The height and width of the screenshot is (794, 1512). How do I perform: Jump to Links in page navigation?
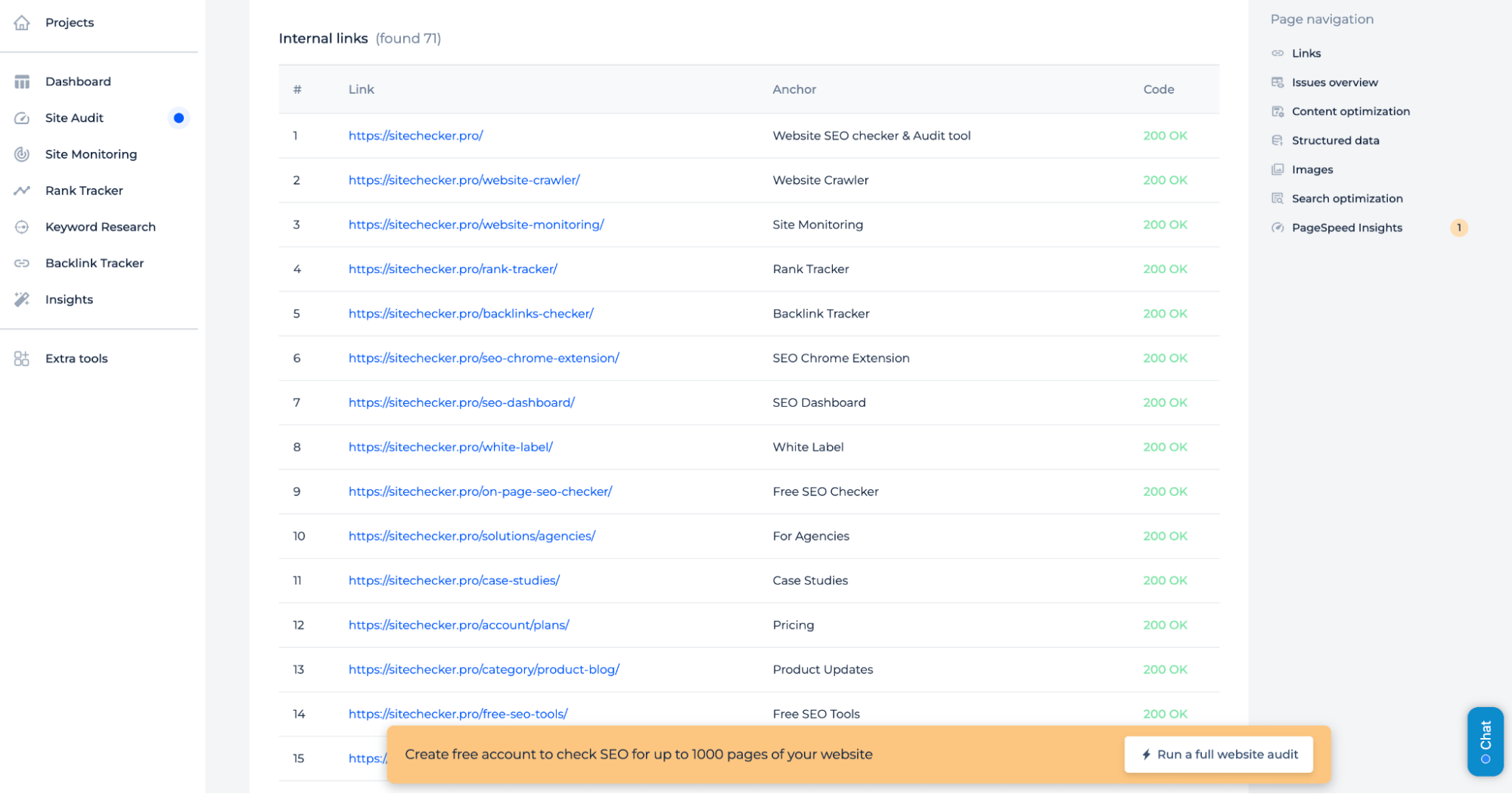[x=1306, y=53]
